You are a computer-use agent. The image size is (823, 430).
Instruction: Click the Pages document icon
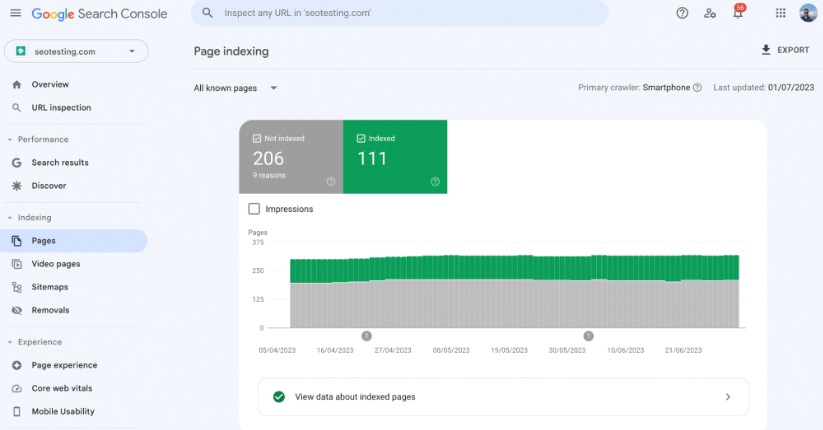[17, 241]
